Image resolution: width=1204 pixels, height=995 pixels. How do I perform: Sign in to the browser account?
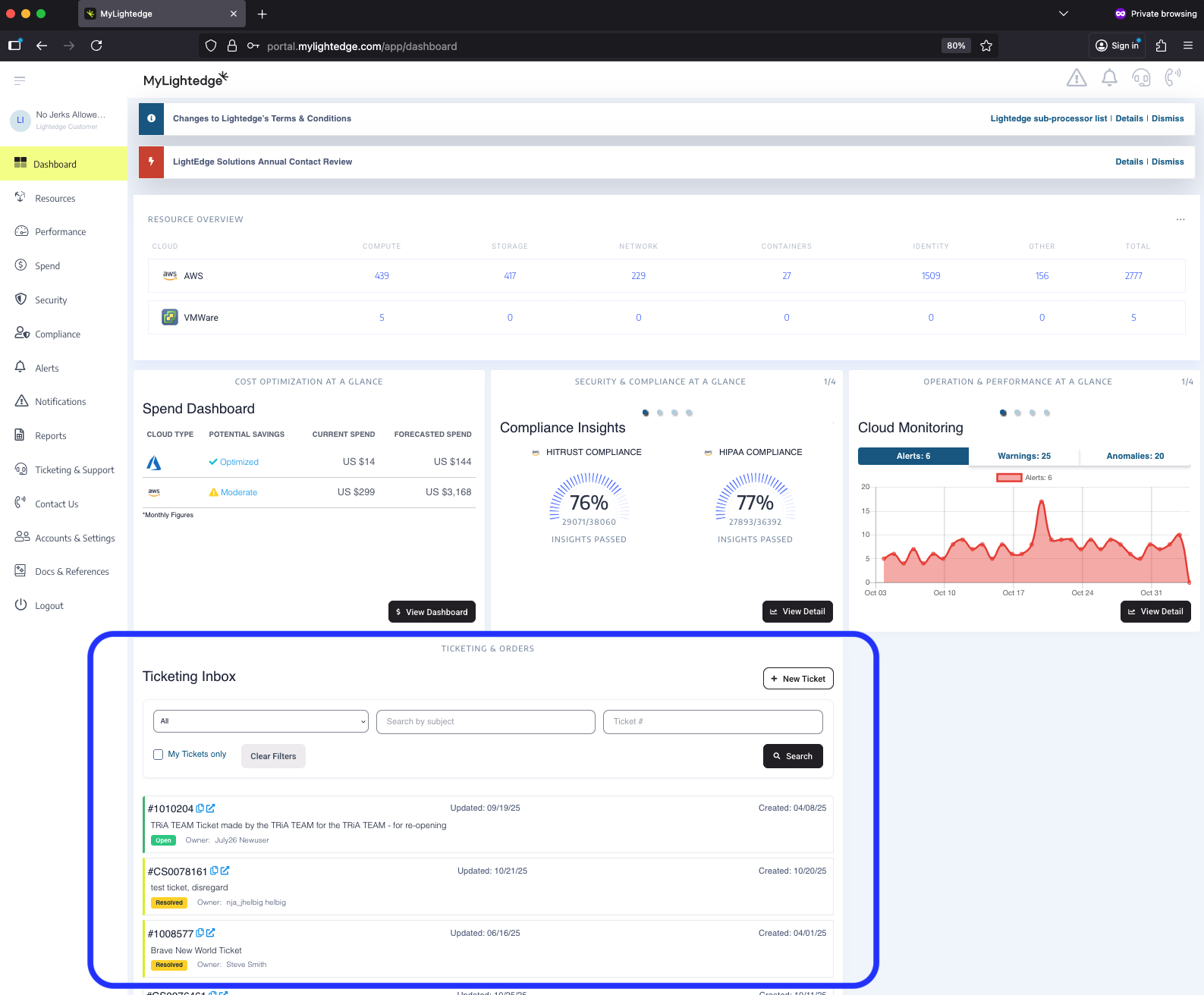click(1118, 46)
